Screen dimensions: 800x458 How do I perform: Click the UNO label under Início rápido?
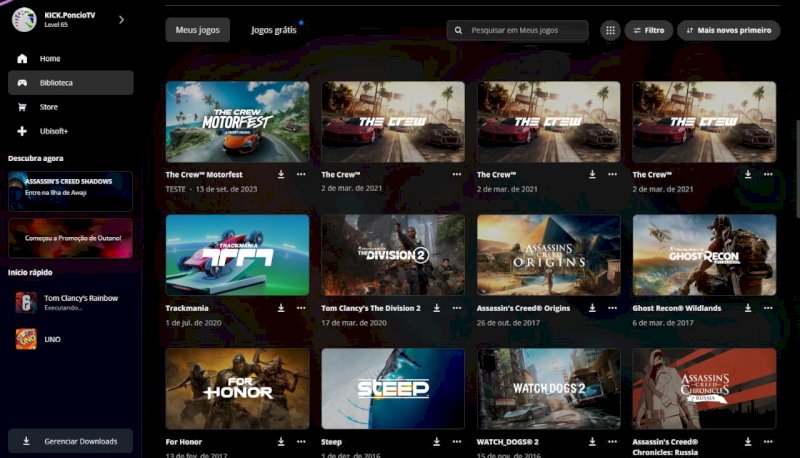(x=53, y=339)
